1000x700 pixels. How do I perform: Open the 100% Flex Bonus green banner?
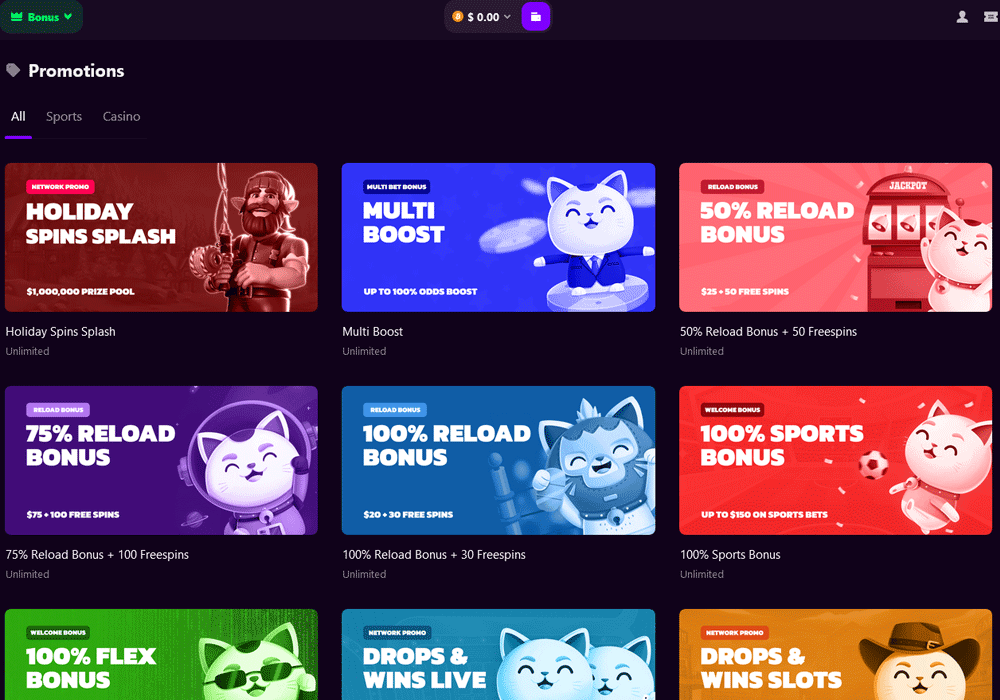pyautogui.click(x=161, y=655)
